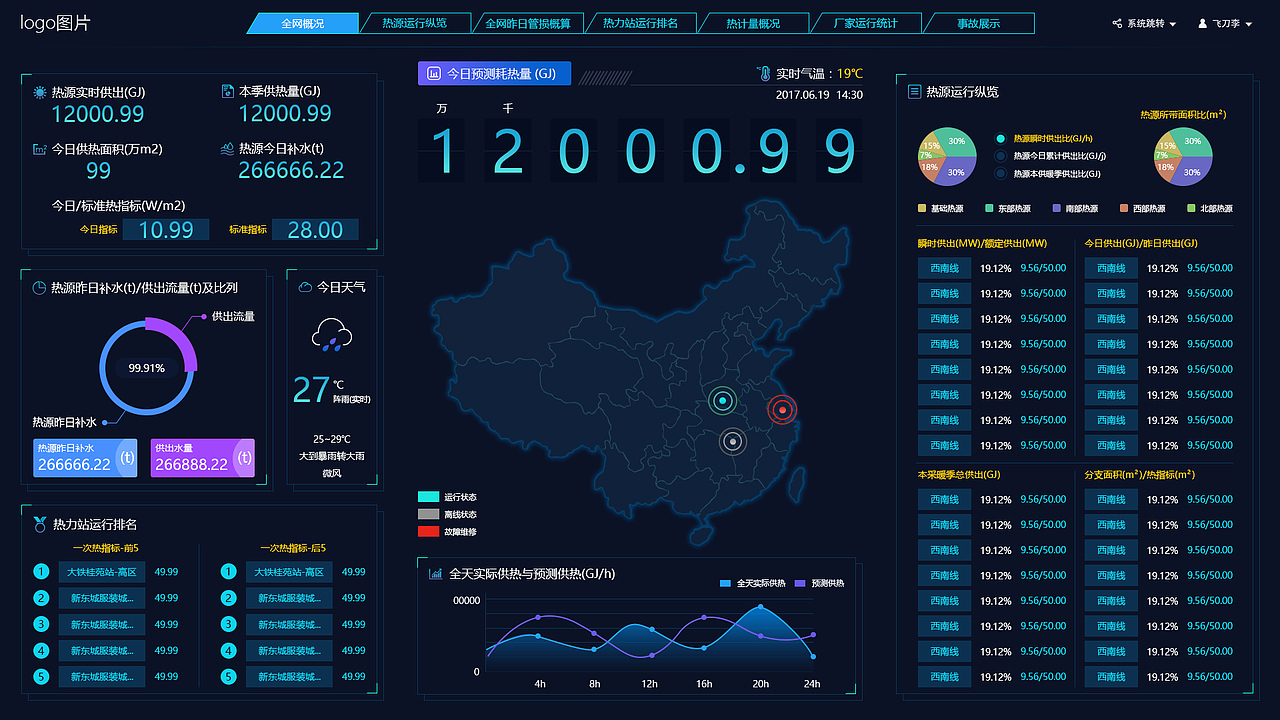Click the green running-status map marker

point(722,401)
